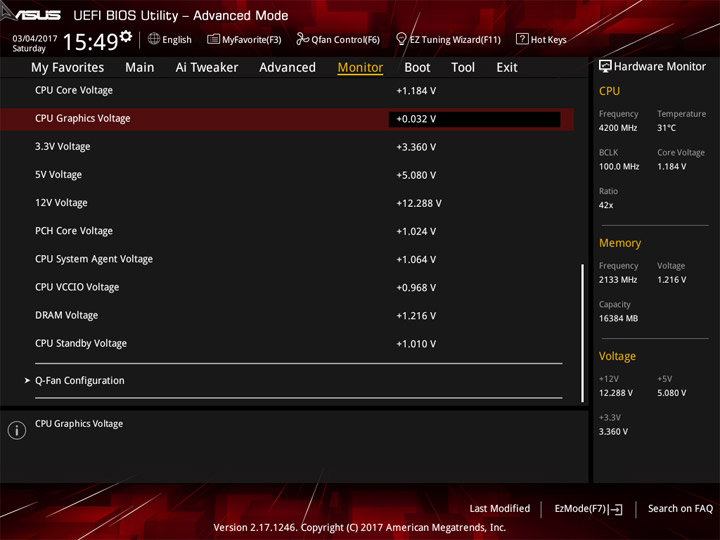Click the +5.080 V value
The width and height of the screenshot is (720, 540).
tap(416, 175)
